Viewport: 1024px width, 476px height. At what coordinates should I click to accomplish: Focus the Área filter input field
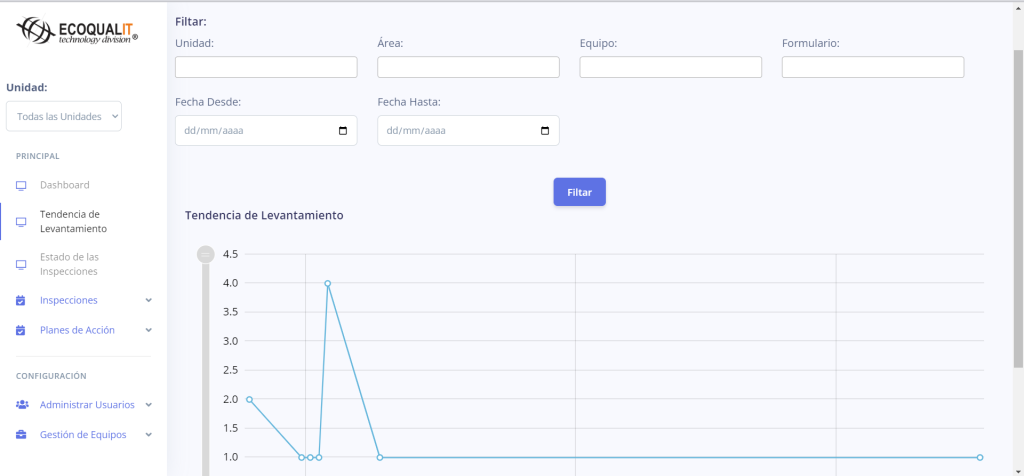(468, 67)
